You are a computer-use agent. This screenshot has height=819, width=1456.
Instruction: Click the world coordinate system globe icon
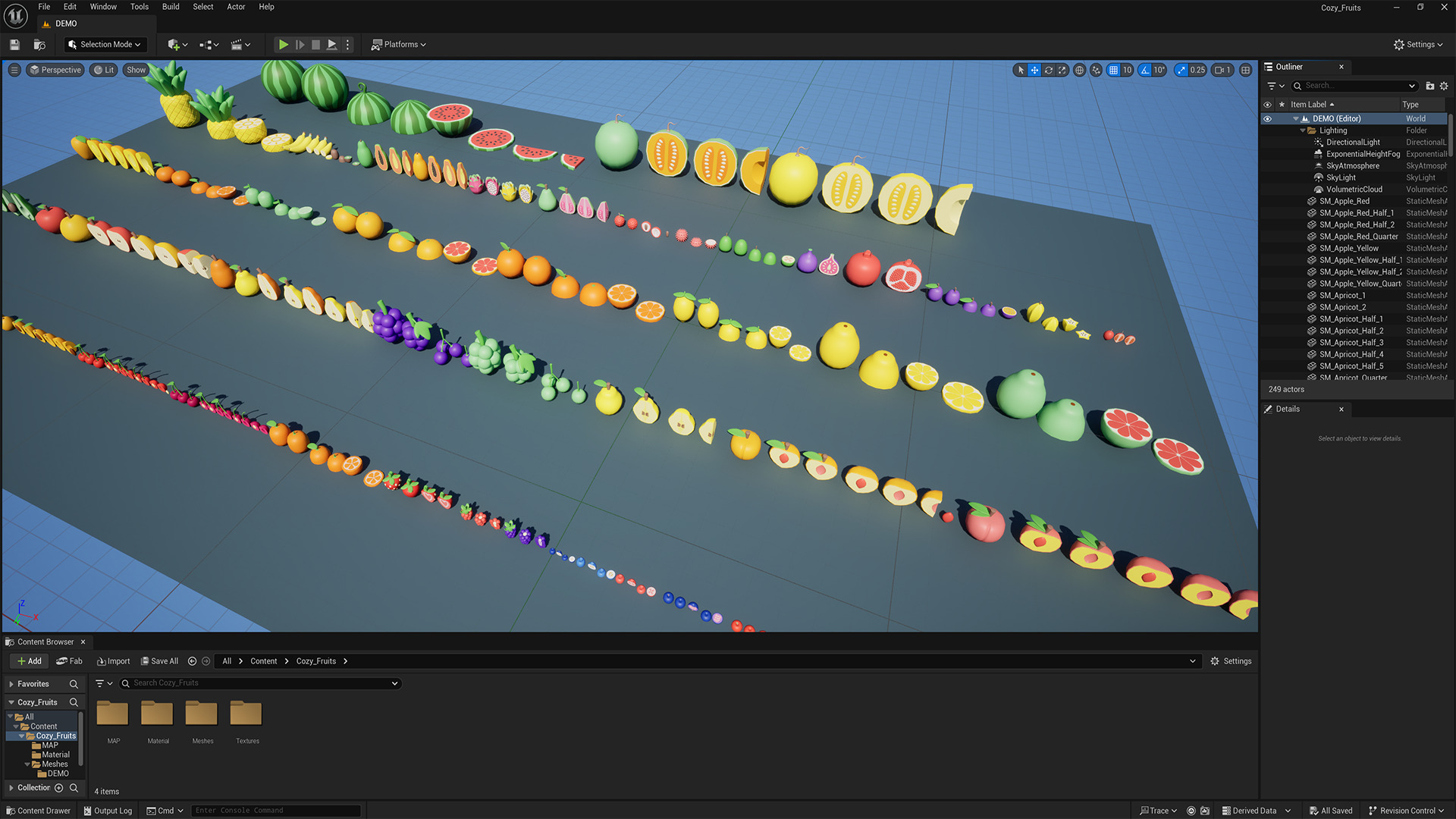coord(1079,70)
